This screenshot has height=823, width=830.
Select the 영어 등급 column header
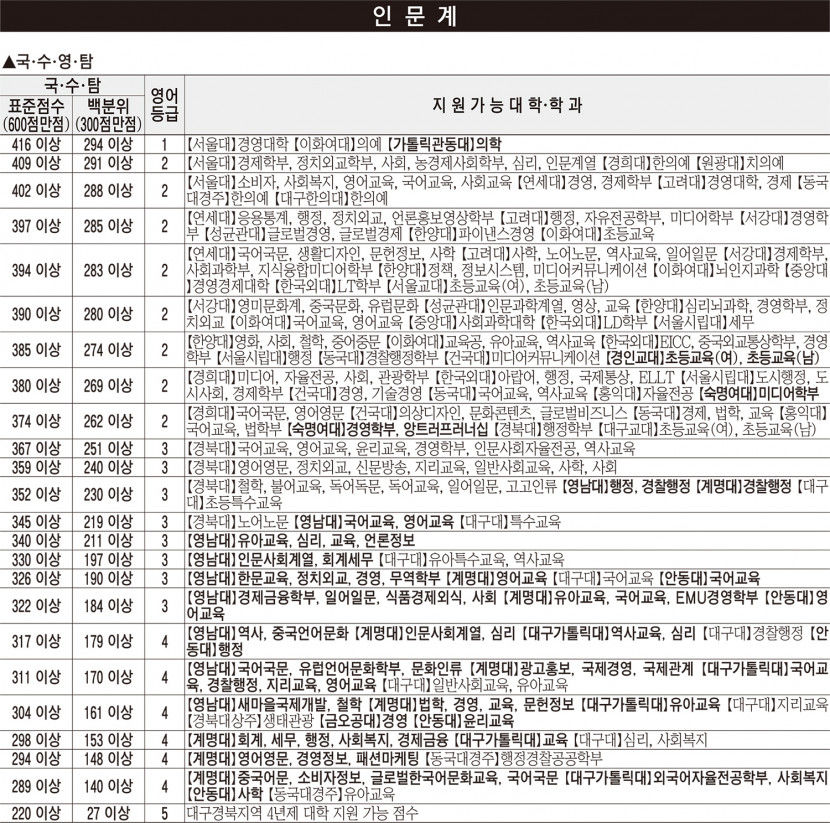(164, 105)
